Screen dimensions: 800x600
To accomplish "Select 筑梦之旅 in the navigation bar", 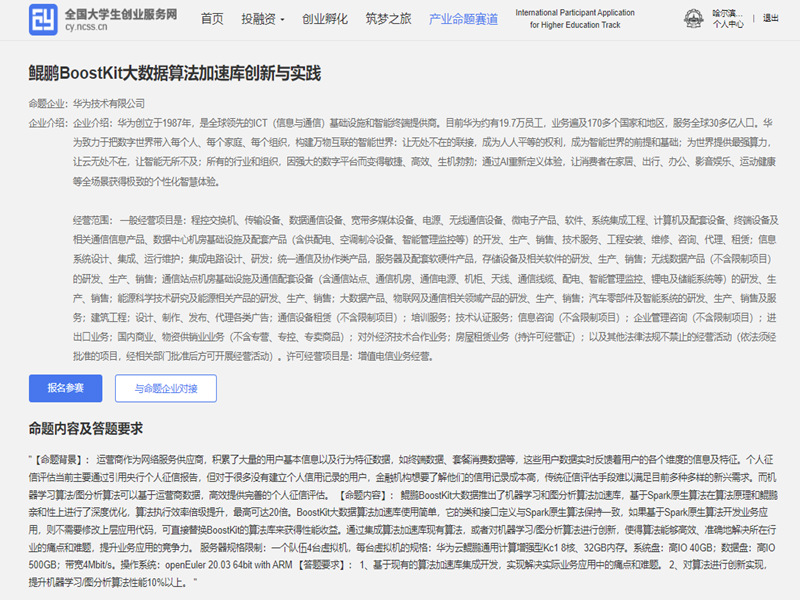I will (x=389, y=19).
